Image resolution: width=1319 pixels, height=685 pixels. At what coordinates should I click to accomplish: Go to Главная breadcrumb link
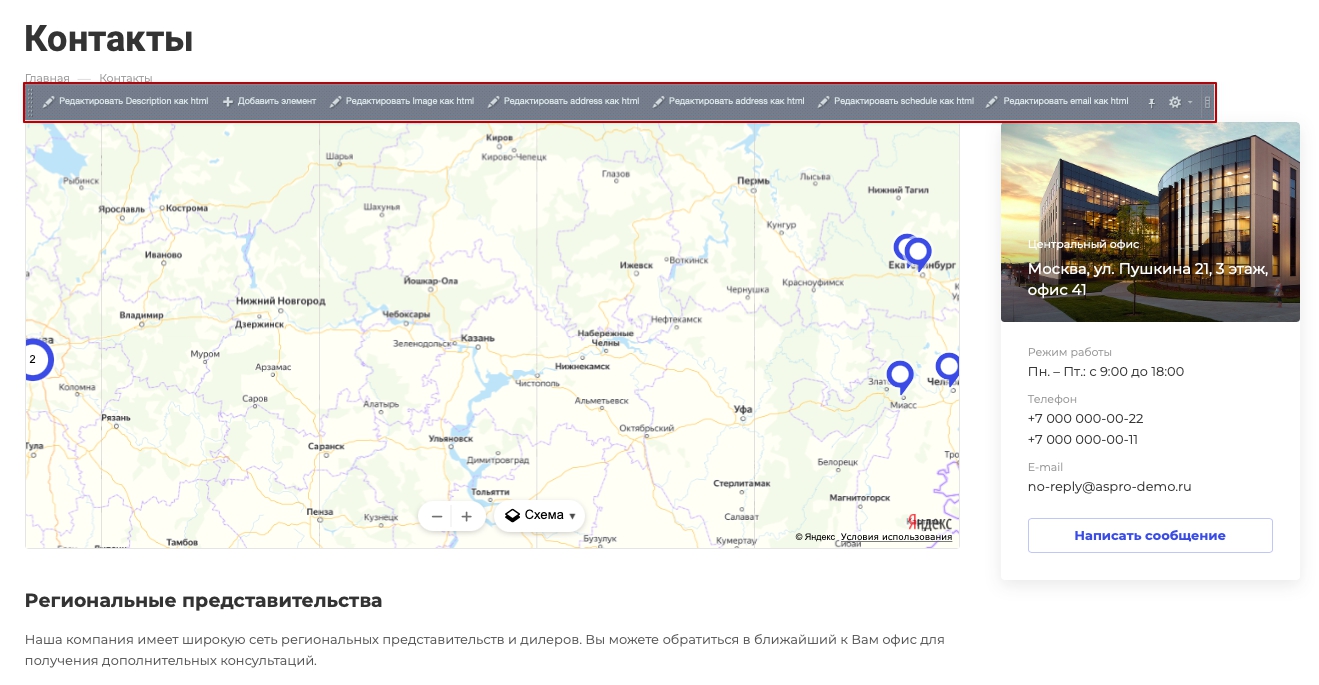coord(47,77)
